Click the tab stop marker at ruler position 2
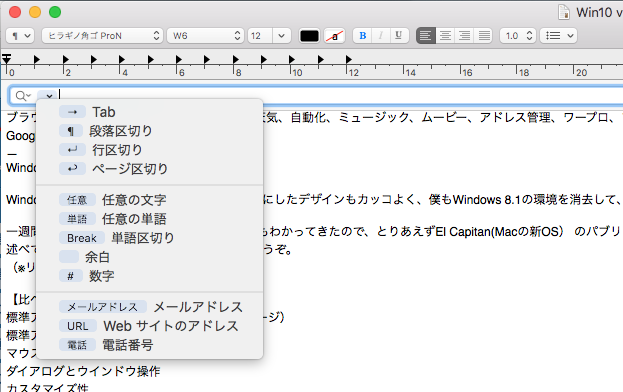Viewport: 623px width, 392px height. point(65,59)
